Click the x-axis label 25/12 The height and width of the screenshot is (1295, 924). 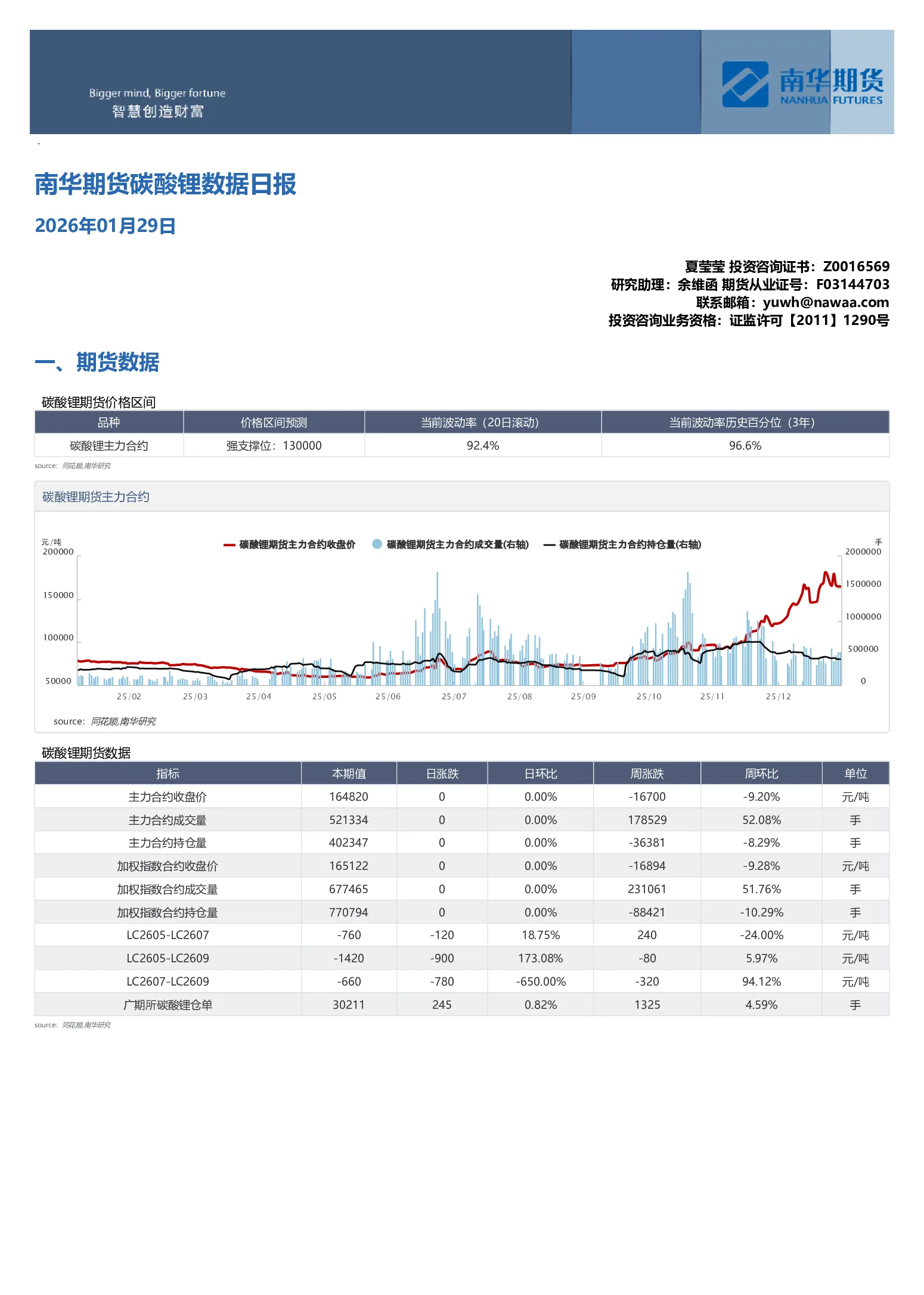pos(779,697)
